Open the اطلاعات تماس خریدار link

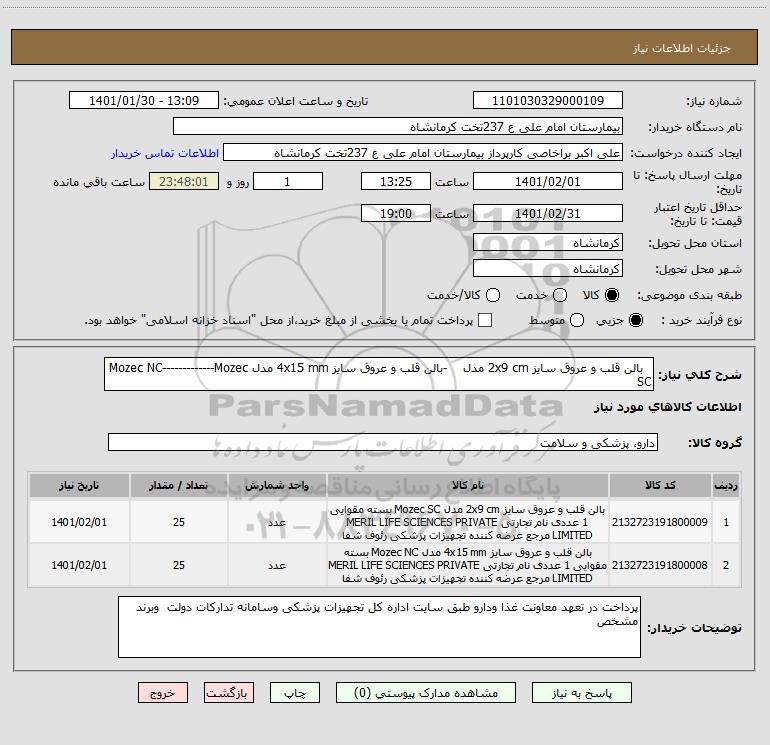[165, 153]
